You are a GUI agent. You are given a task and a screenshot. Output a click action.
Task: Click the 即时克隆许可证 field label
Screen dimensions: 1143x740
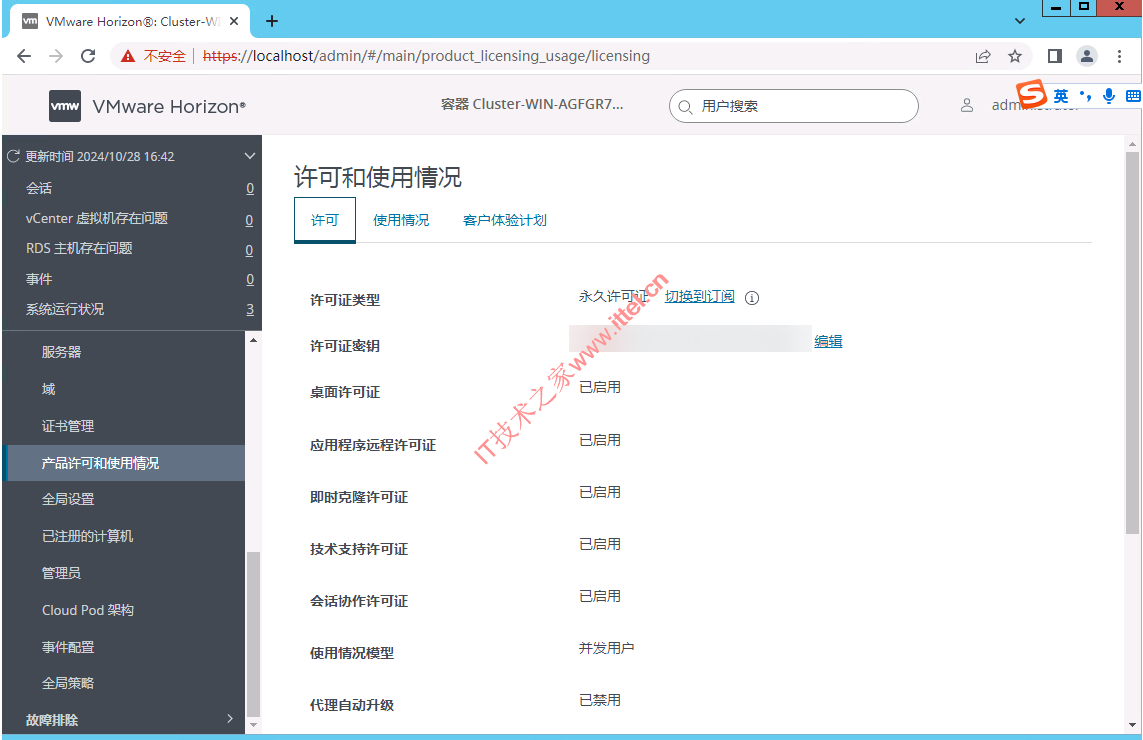[359, 497]
